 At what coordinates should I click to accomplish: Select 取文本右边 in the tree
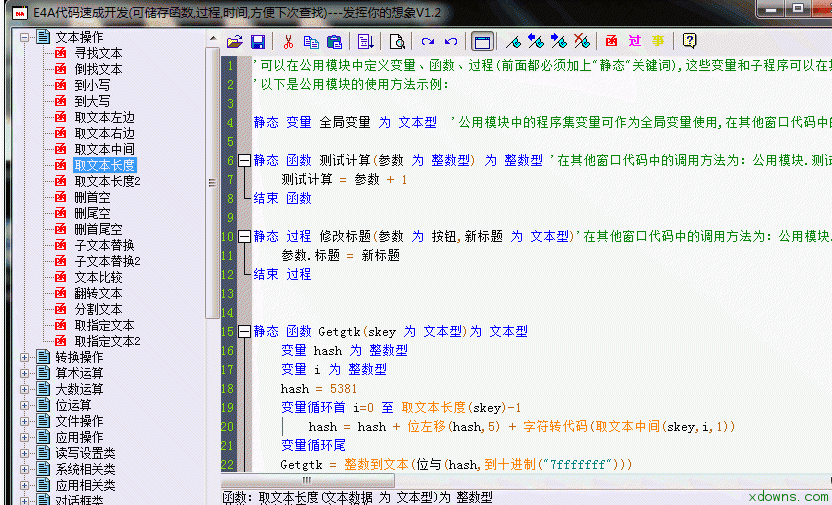pos(105,133)
